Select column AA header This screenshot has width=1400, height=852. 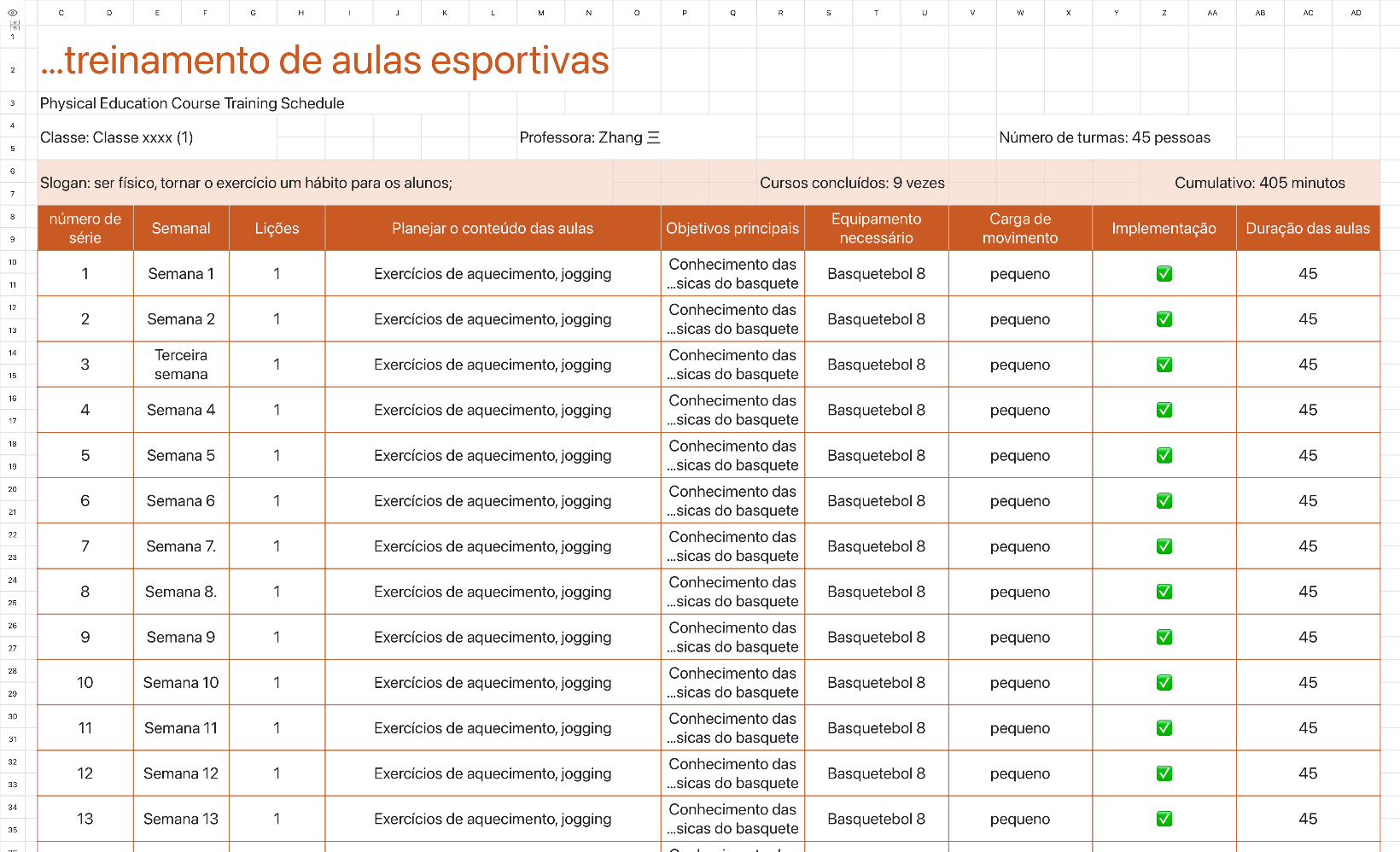pyautogui.click(x=1212, y=13)
